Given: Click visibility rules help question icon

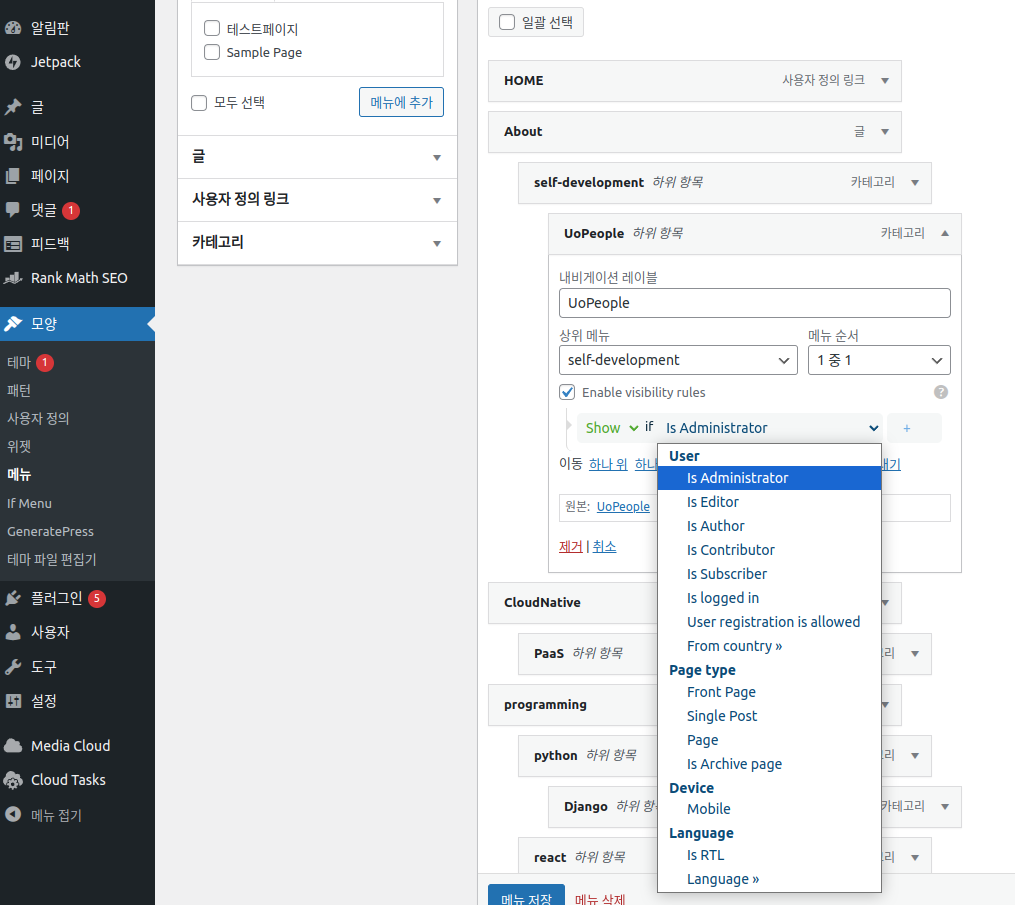Looking at the screenshot, I should pos(941,393).
